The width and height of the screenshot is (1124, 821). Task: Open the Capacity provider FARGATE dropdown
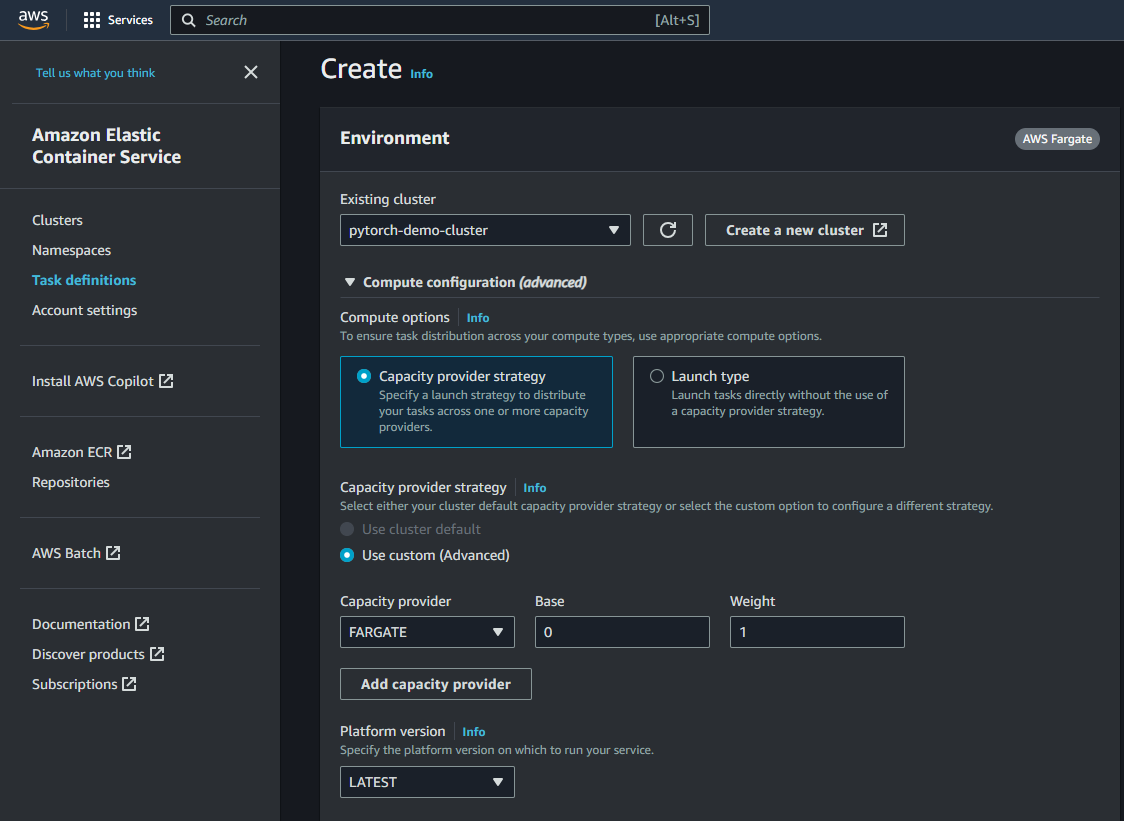[427, 632]
